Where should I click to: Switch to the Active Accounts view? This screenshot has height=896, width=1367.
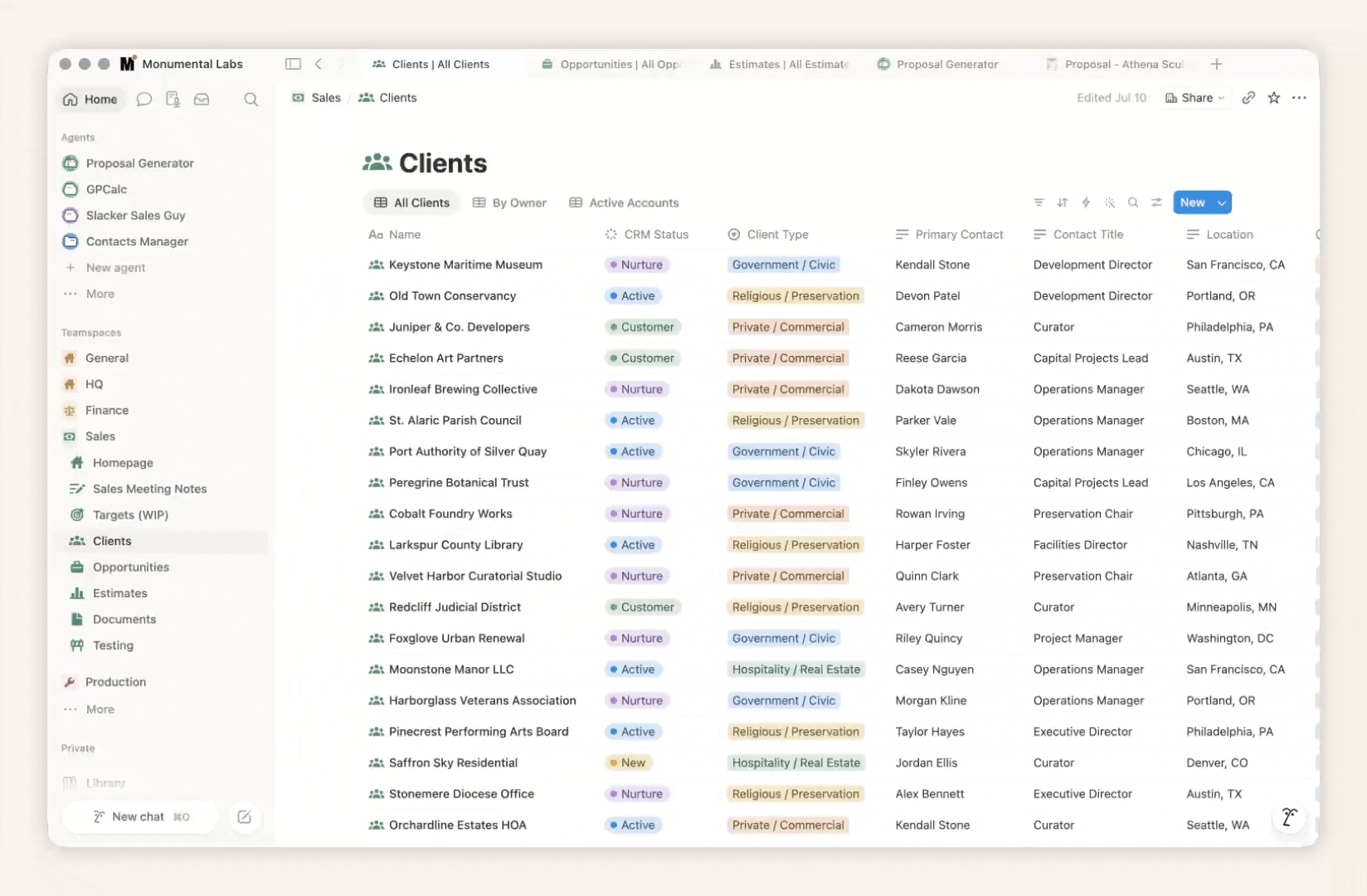coord(624,202)
